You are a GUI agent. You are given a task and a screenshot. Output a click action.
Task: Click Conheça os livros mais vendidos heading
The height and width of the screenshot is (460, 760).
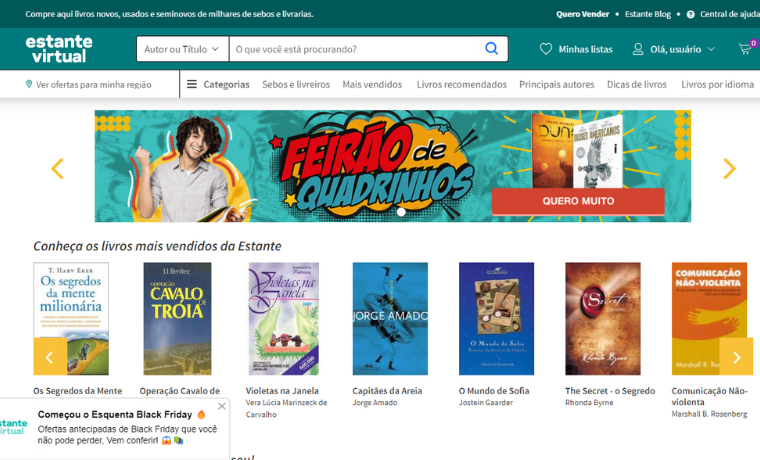157,246
